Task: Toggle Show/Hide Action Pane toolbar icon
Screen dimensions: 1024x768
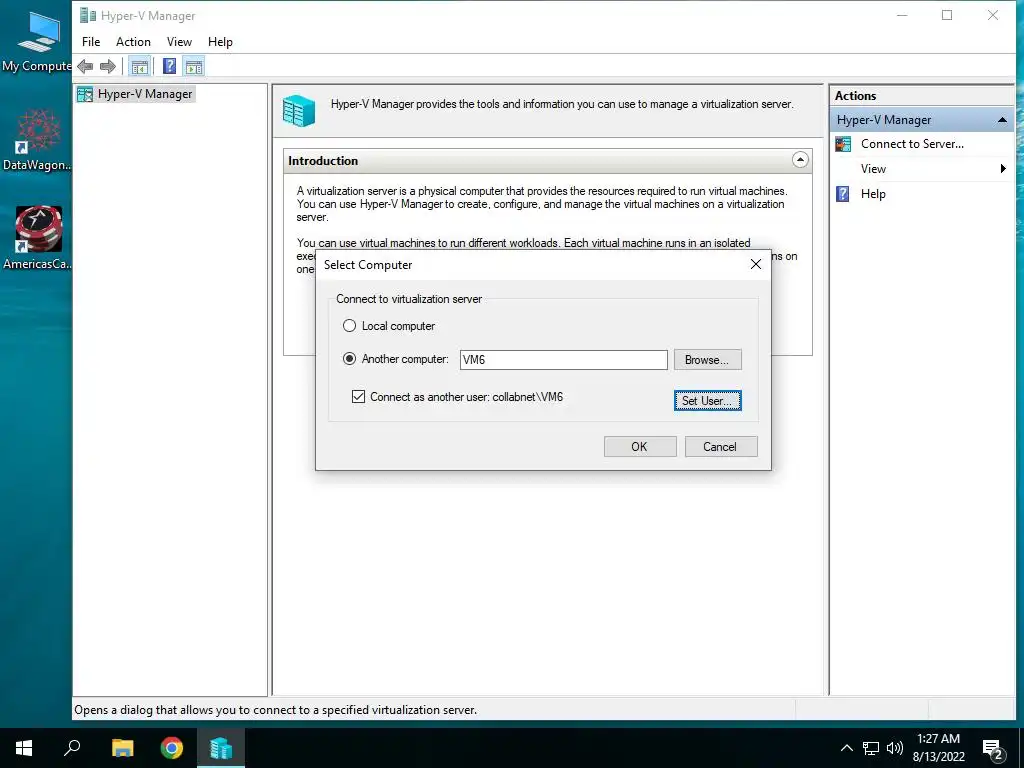Action: pos(194,66)
